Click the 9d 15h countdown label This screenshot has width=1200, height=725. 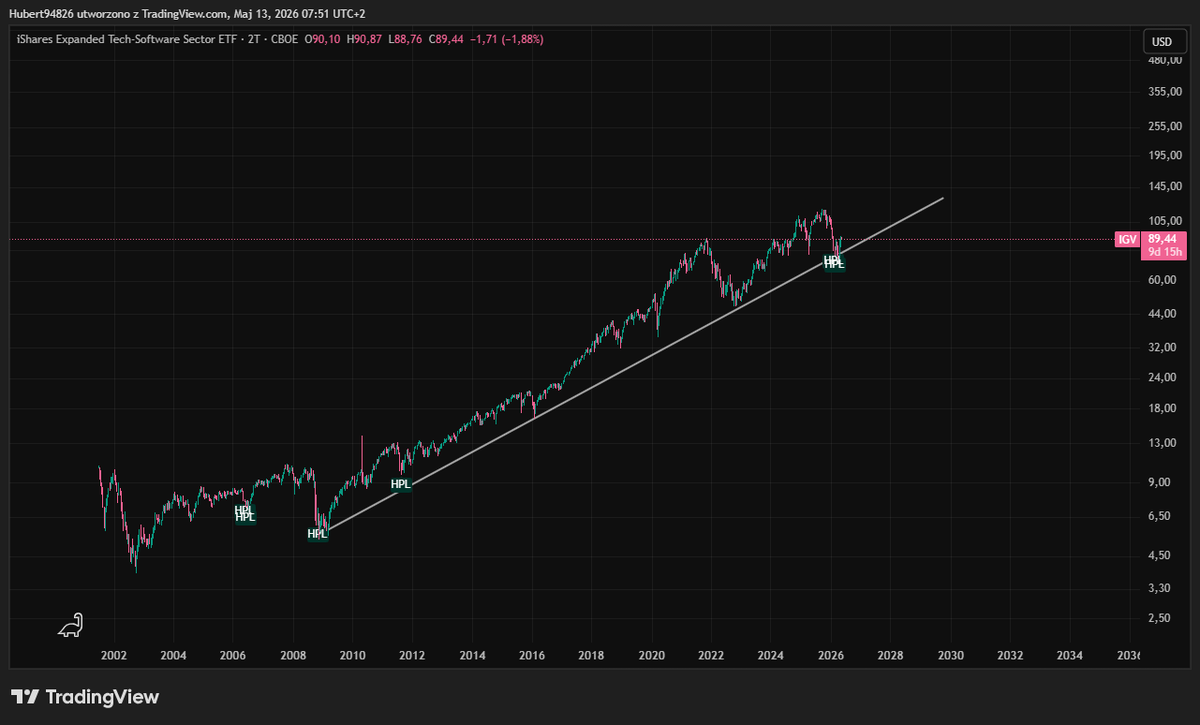1165,252
